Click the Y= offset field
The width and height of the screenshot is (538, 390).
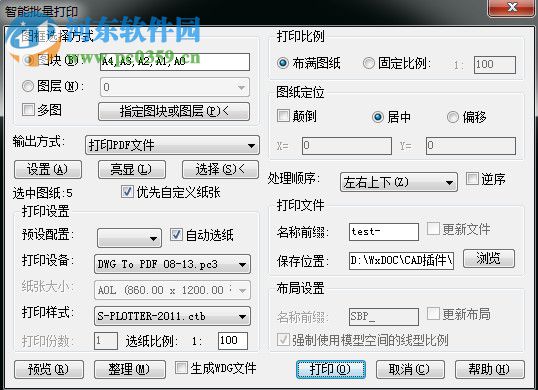point(471,146)
